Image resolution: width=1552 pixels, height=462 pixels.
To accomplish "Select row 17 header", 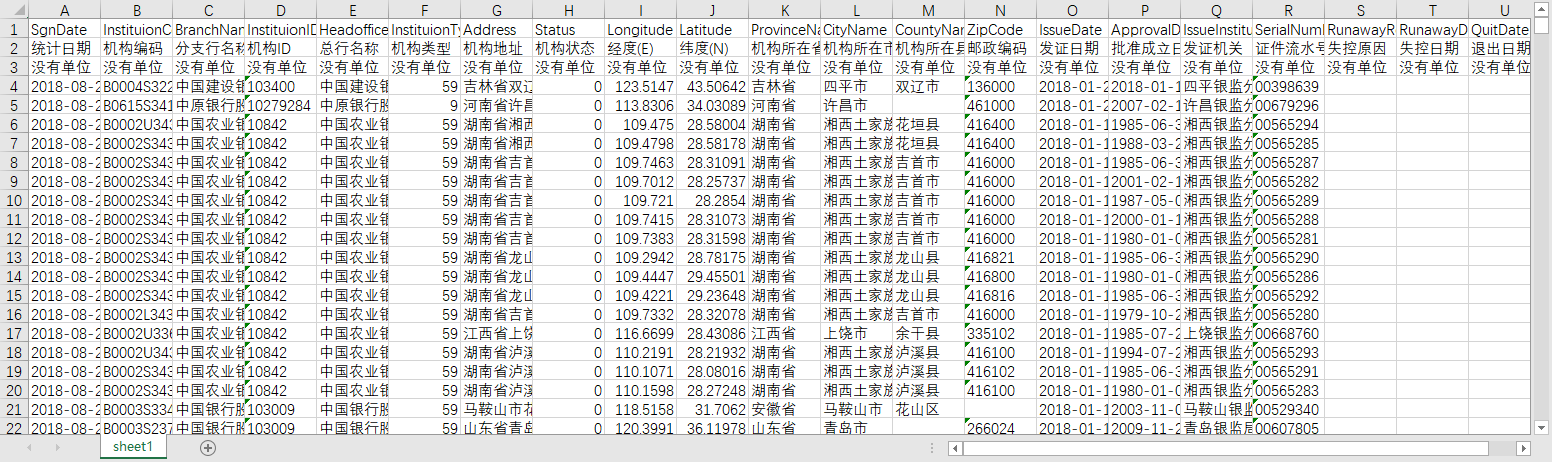I will point(13,334).
